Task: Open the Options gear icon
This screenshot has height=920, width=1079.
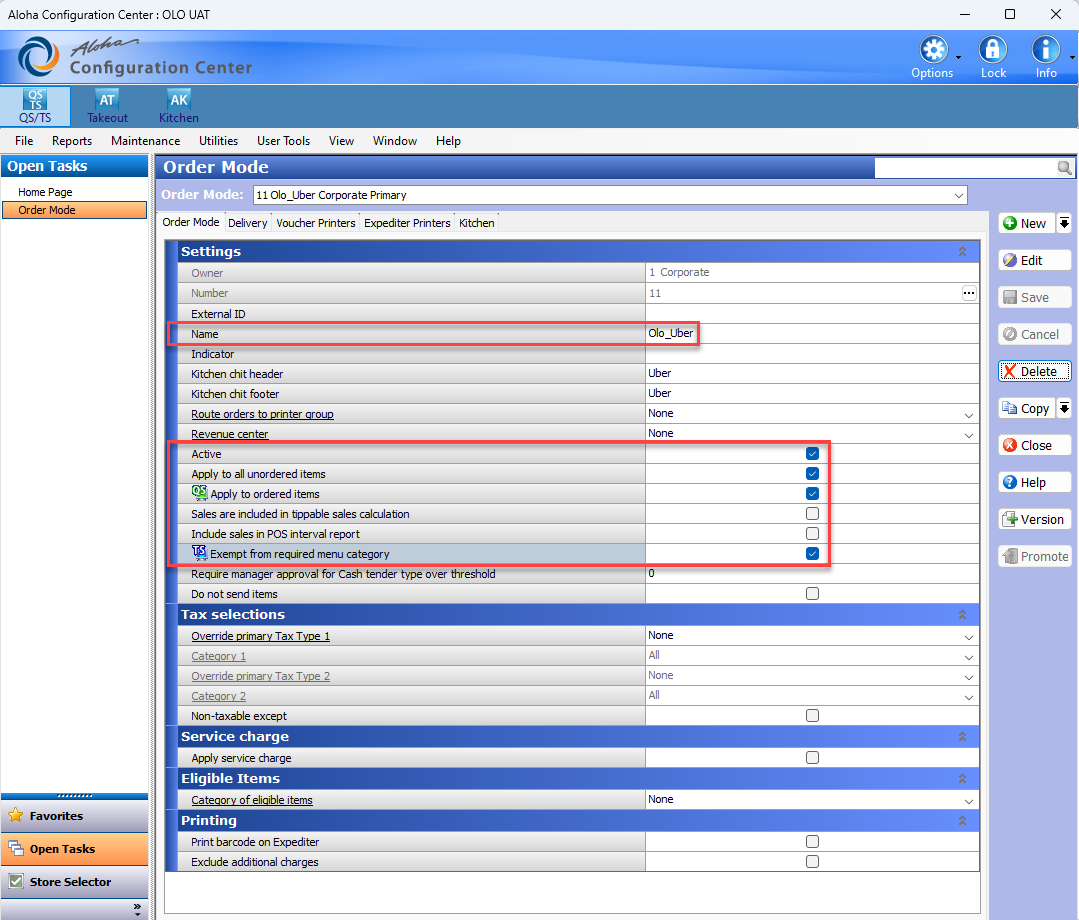Action: [933, 51]
